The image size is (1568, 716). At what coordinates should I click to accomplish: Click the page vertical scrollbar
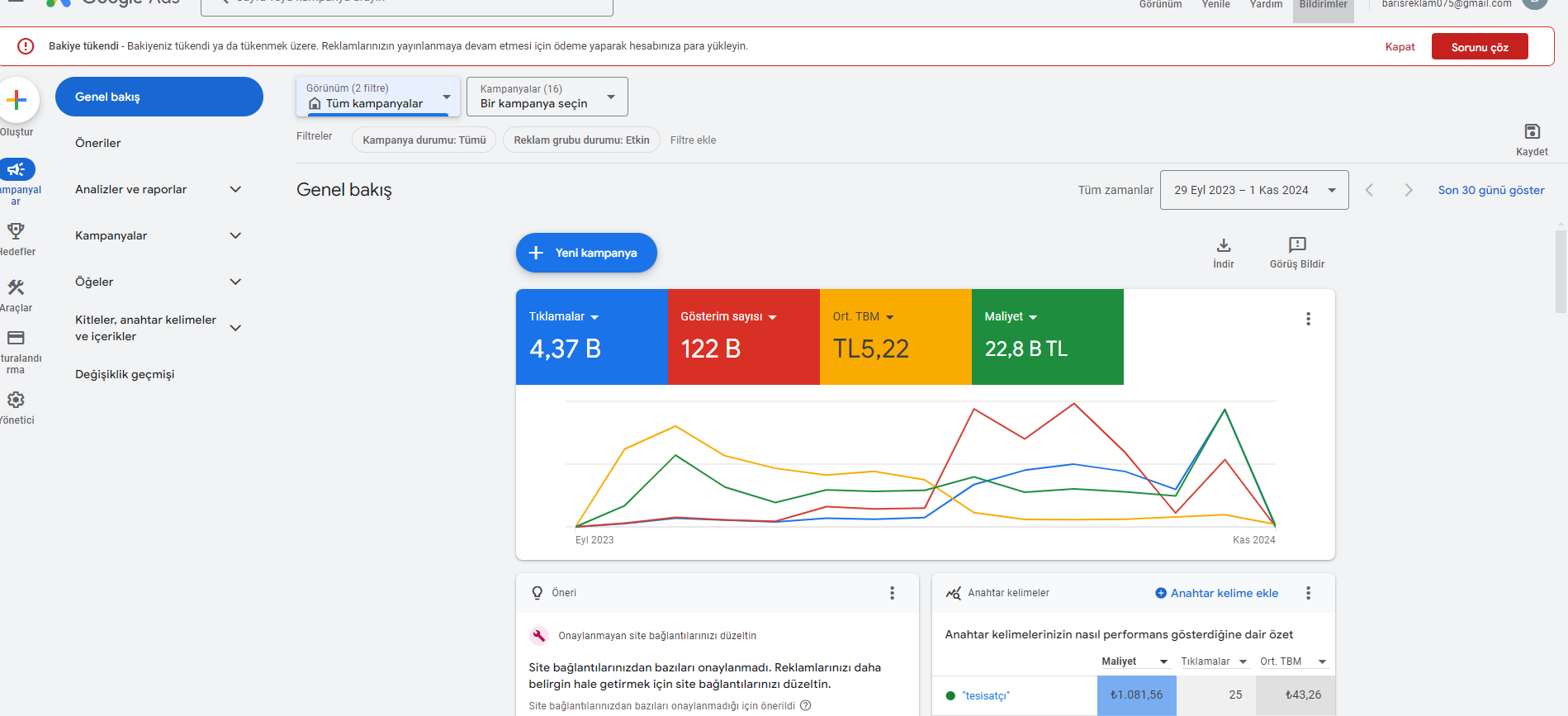coord(1561,273)
